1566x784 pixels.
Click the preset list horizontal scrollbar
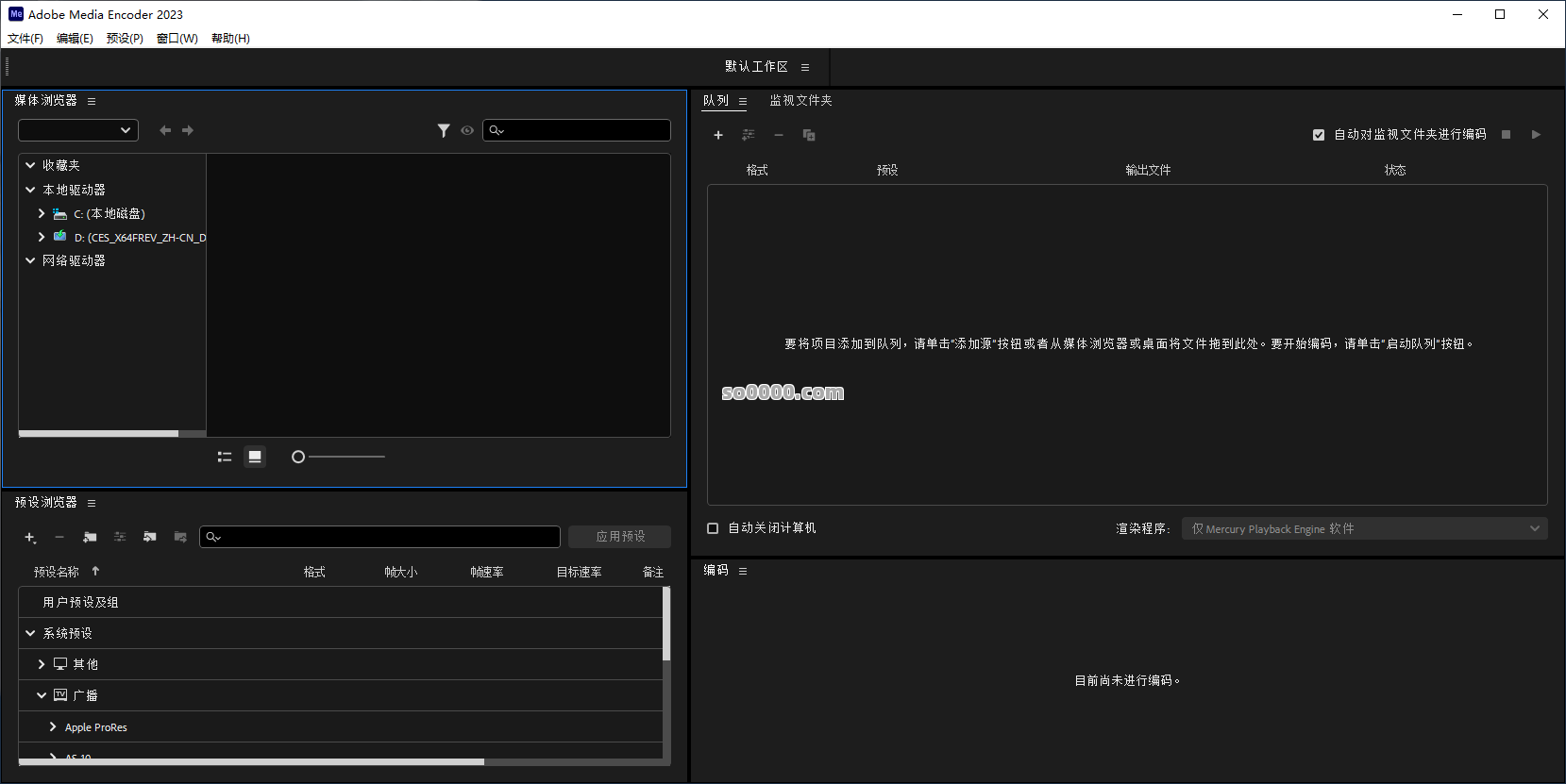(251, 761)
